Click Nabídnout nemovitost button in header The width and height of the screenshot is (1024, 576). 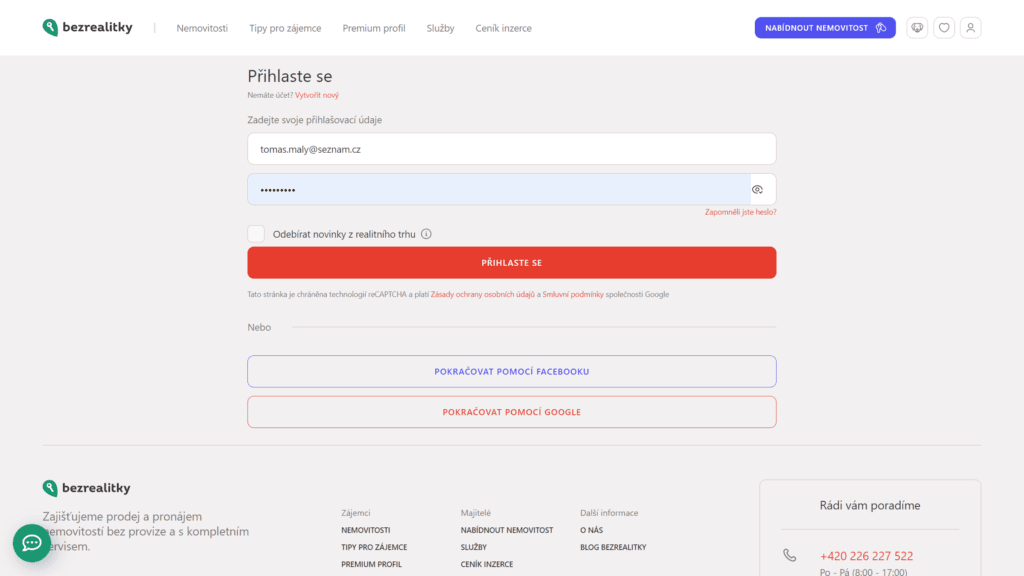pyautogui.click(x=824, y=28)
